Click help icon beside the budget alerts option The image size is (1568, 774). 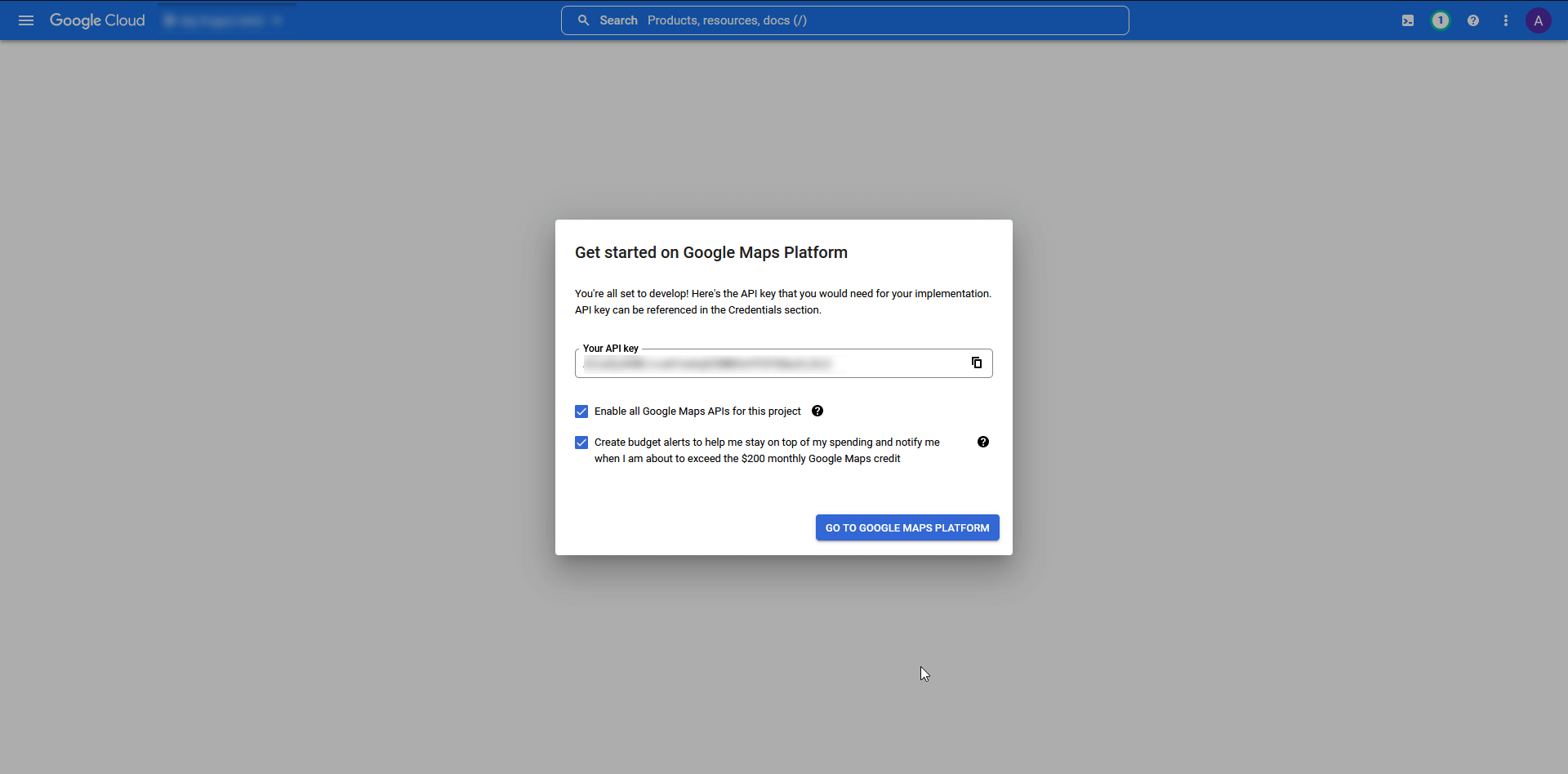point(983,442)
